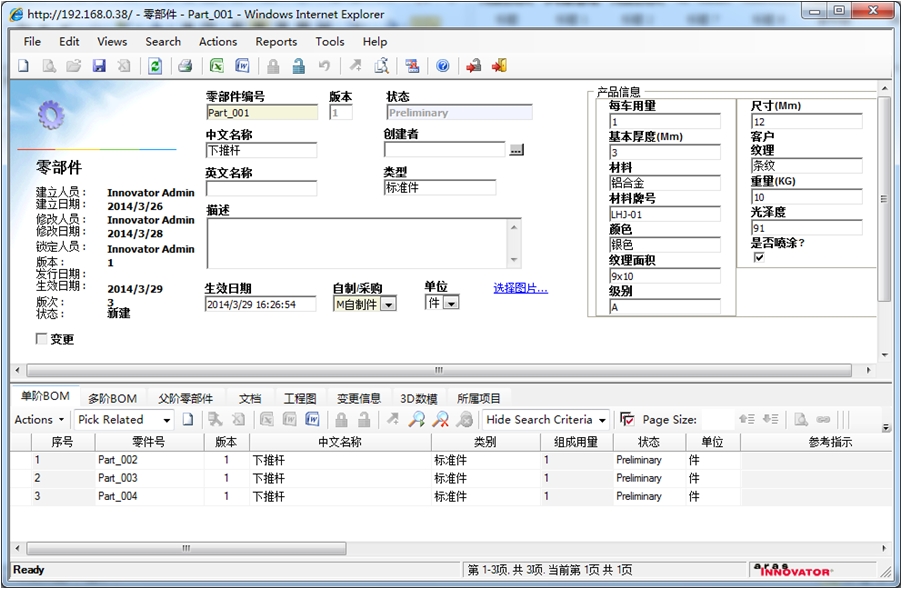Click the Print toolbar icon
This screenshot has width=902, height=589.
pos(185,66)
